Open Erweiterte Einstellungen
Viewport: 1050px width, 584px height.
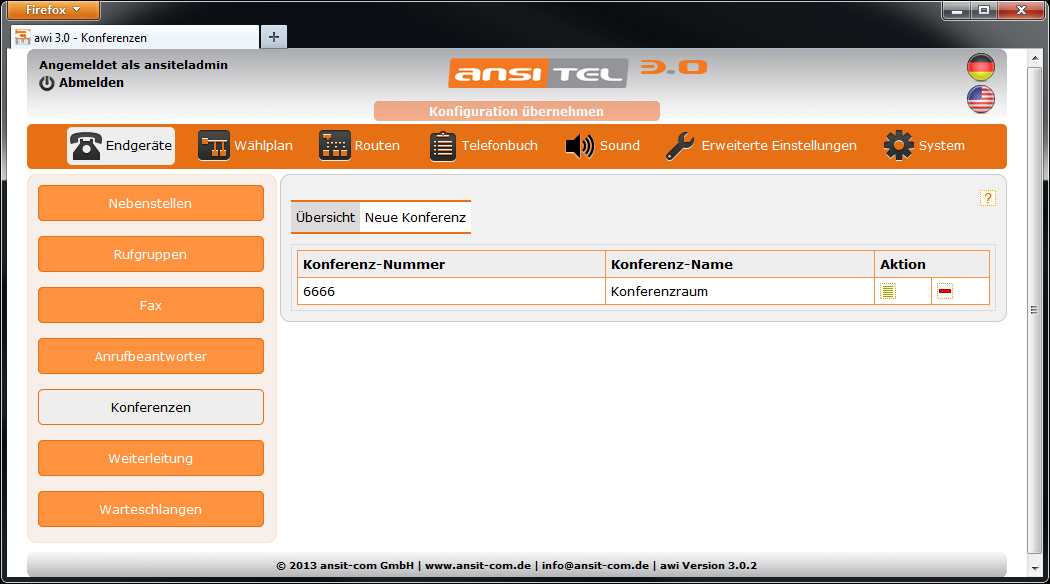click(x=761, y=146)
